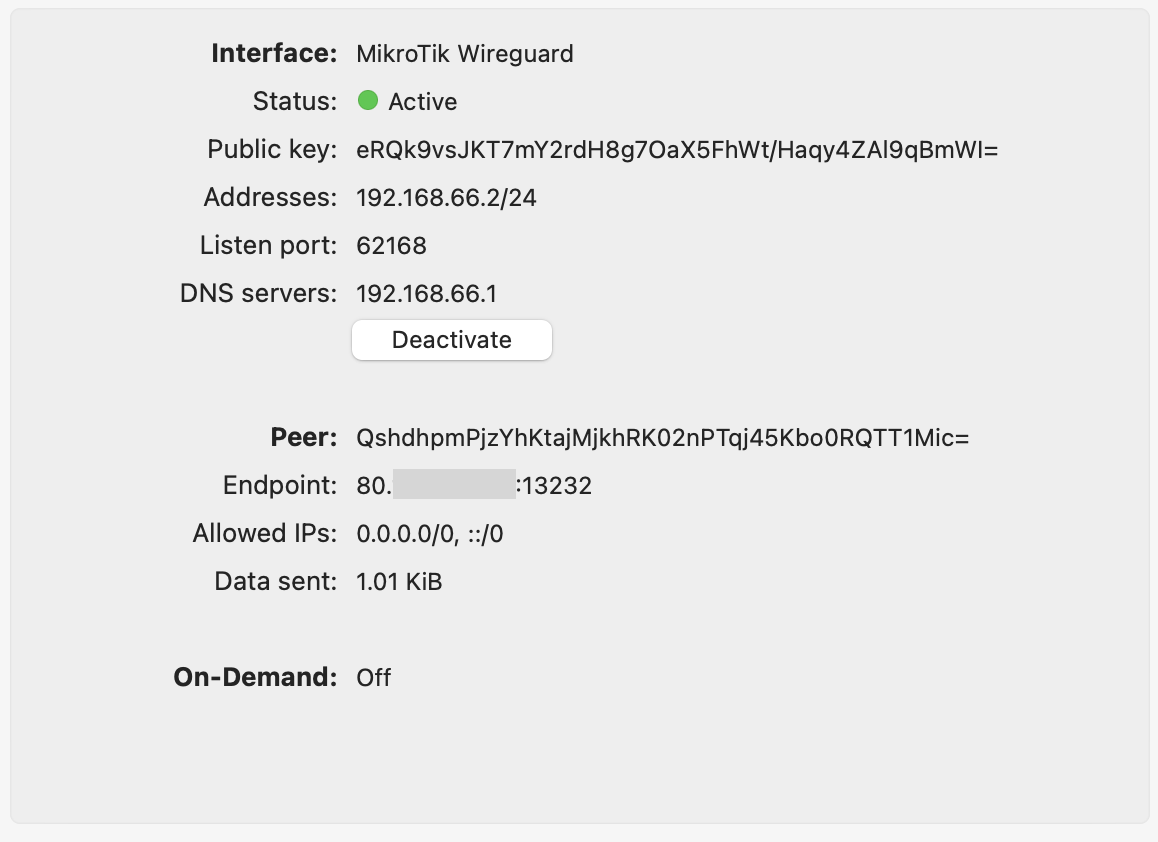
Task: Click the On-Demand label
Action: (x=255, y=678)
